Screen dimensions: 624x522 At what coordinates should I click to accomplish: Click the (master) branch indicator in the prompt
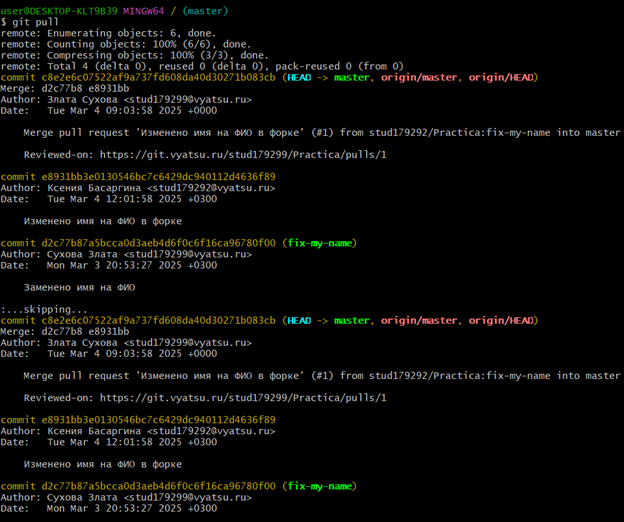coord(205,11)
